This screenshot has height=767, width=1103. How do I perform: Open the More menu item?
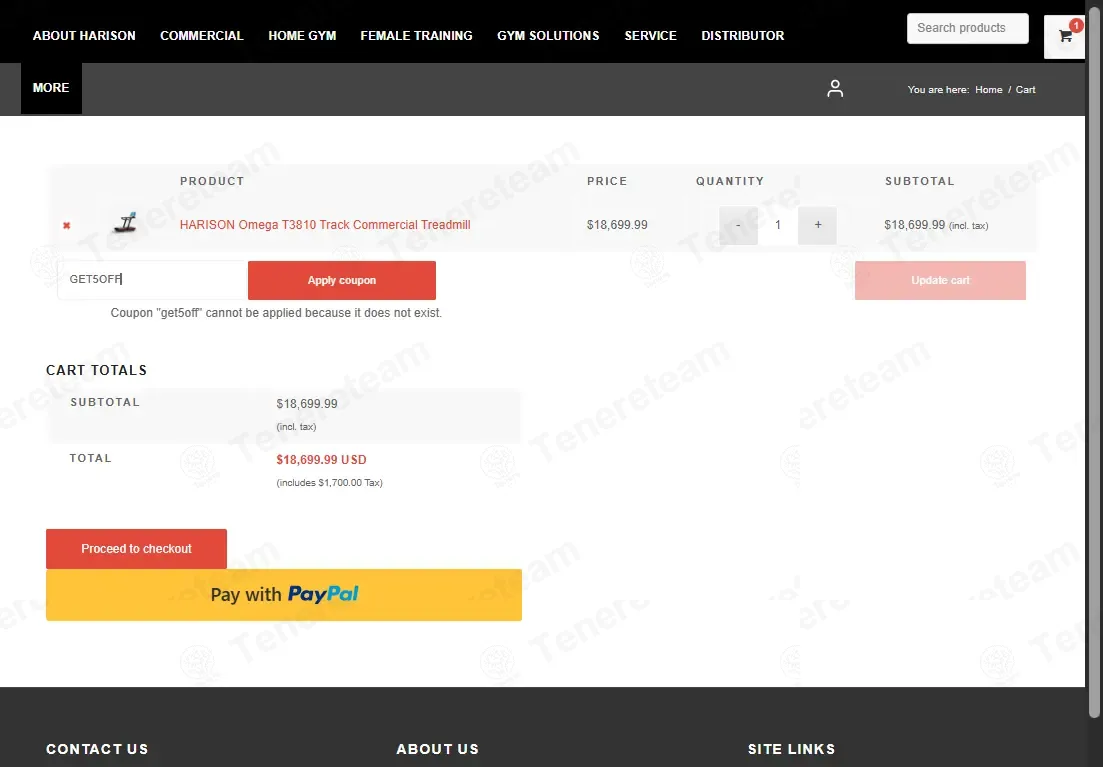tap(51, 88)
